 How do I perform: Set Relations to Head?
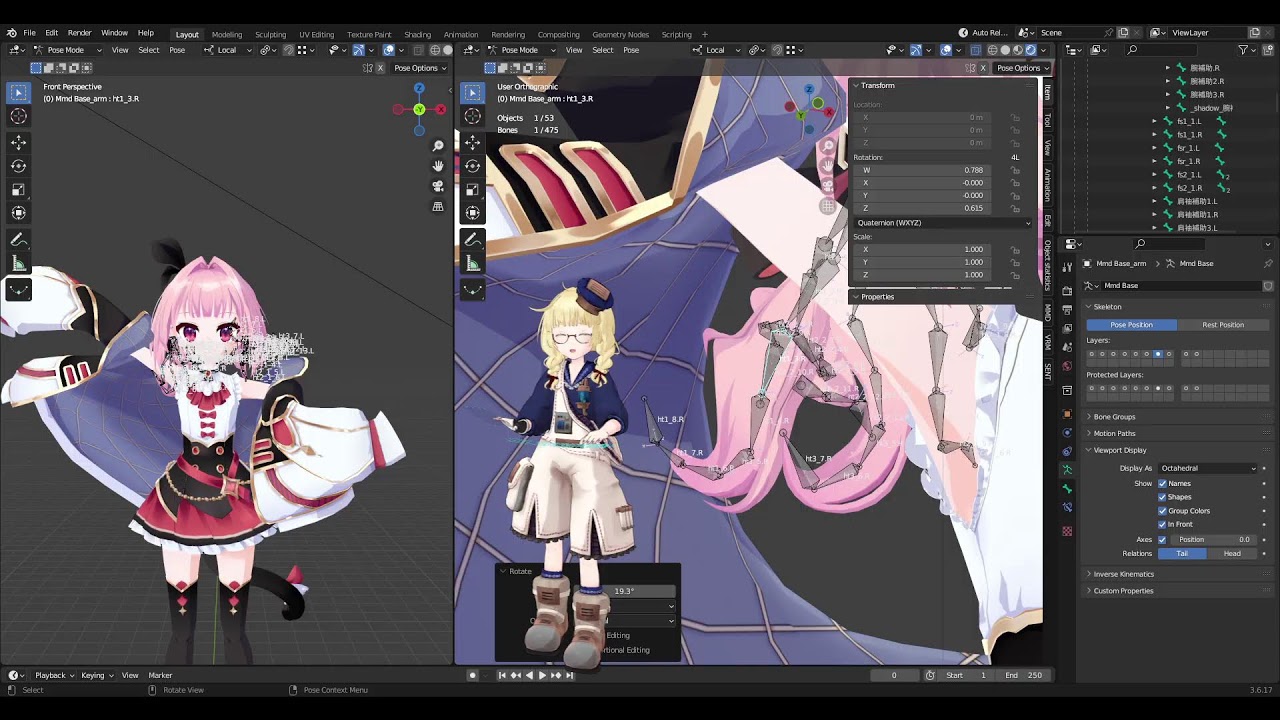1232,553
